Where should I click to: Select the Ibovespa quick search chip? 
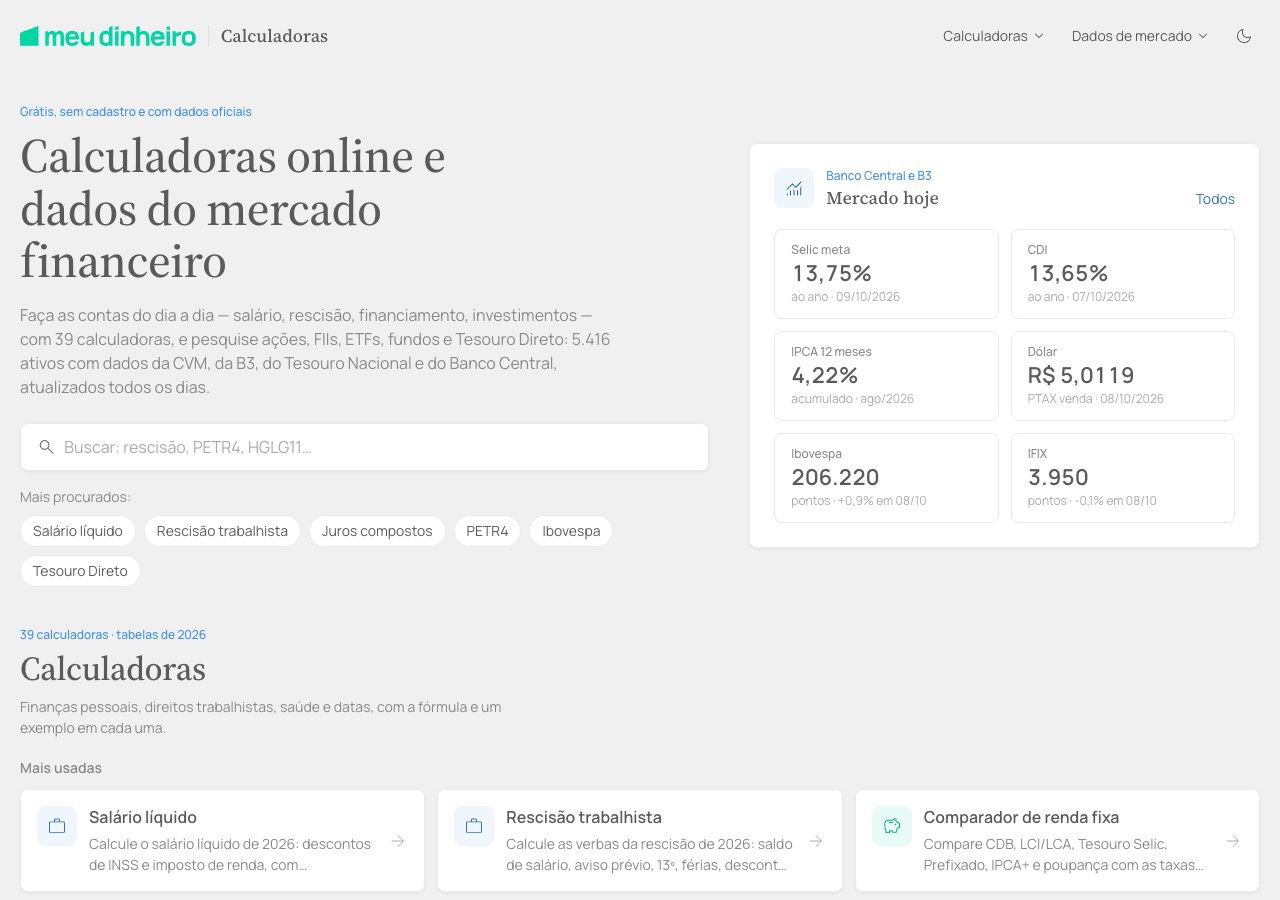coord(571,531)
